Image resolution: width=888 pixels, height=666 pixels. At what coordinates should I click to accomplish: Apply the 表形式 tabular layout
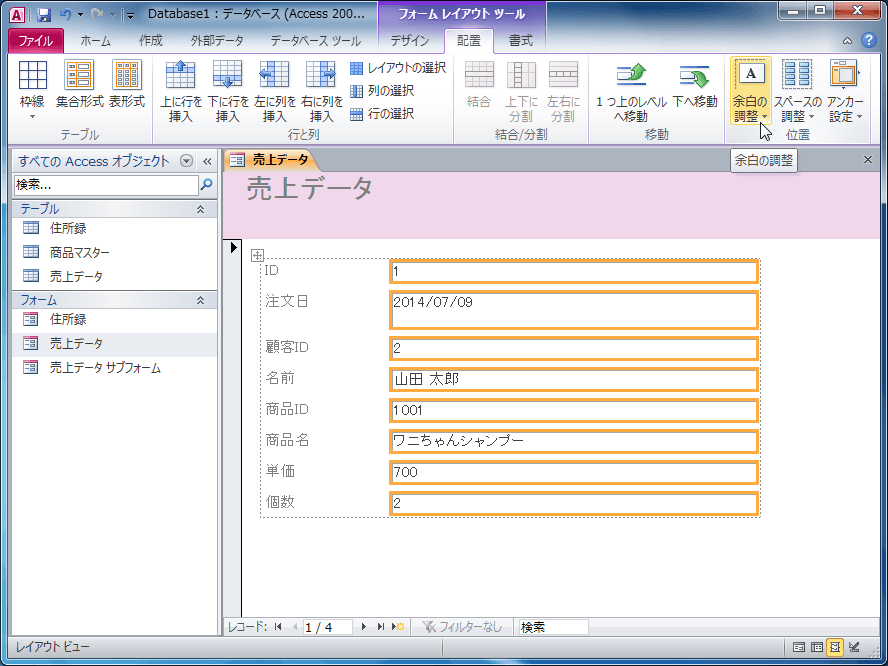pyautogui.click(x=127, y=84)
